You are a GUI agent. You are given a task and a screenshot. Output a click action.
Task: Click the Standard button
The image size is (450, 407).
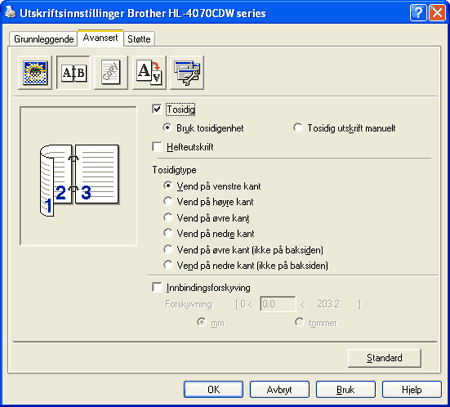[x=384, y=358]
